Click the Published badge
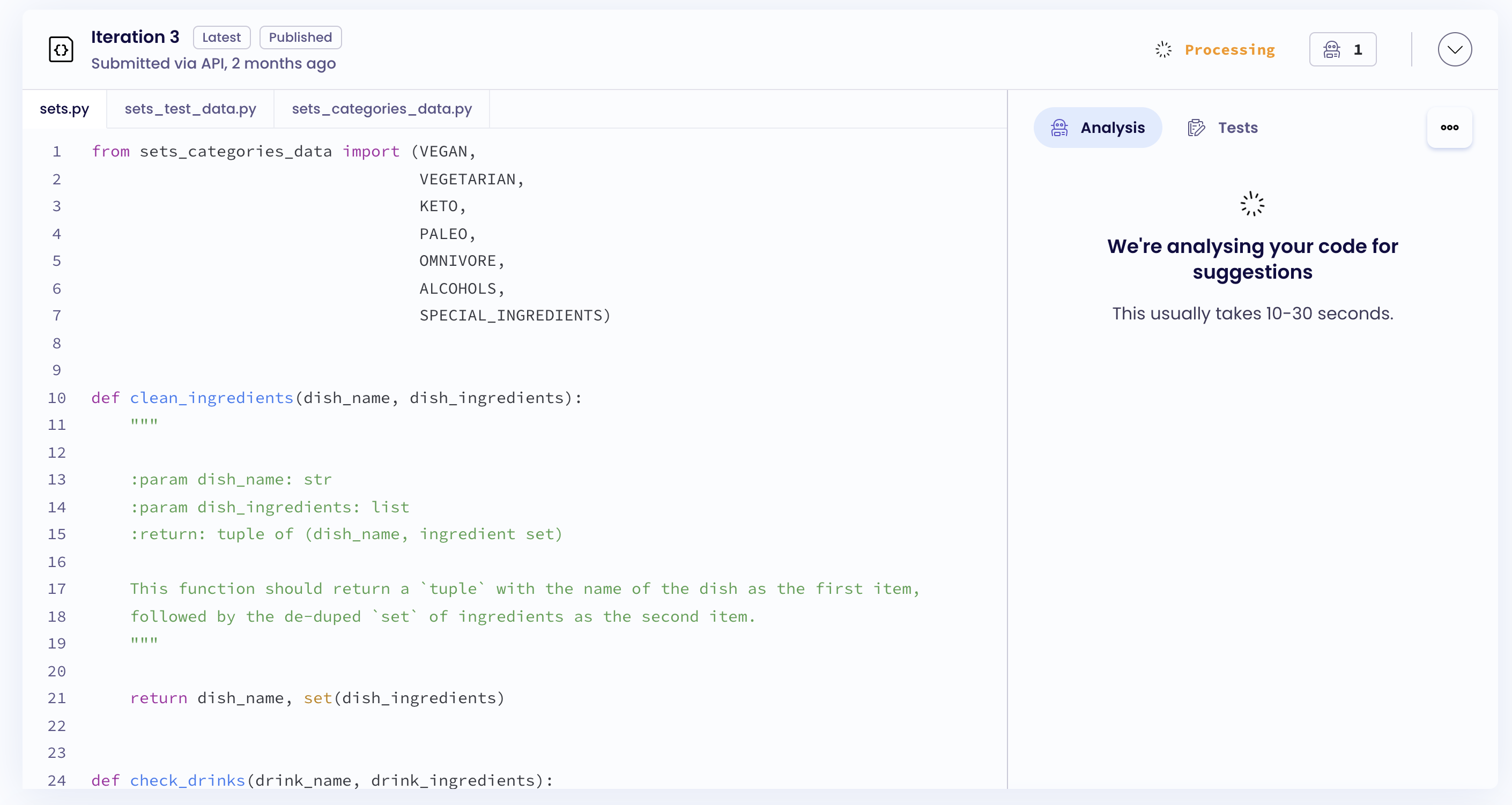The height and width of the screenshot is (805, 1512). click(300, 37)
